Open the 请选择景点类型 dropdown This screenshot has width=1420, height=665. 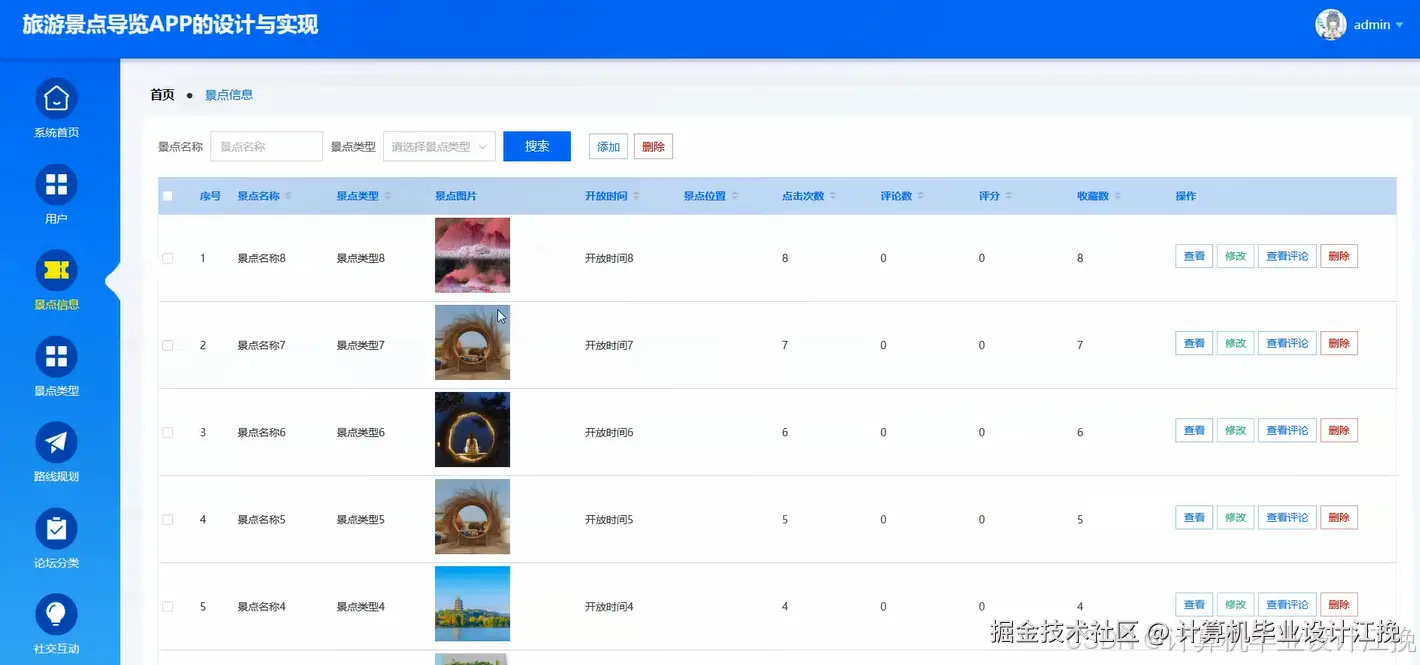click(x=439, y=146)
